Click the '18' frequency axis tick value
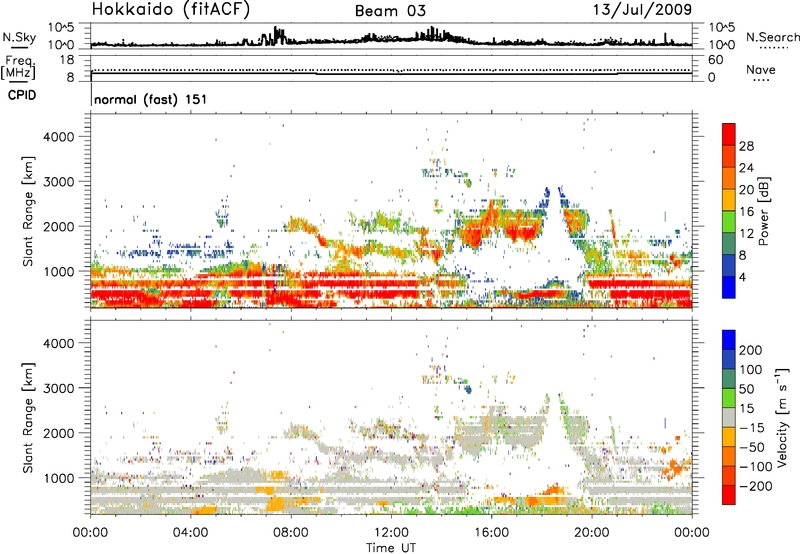The image size is (800, 554). (x=66, y=60)
